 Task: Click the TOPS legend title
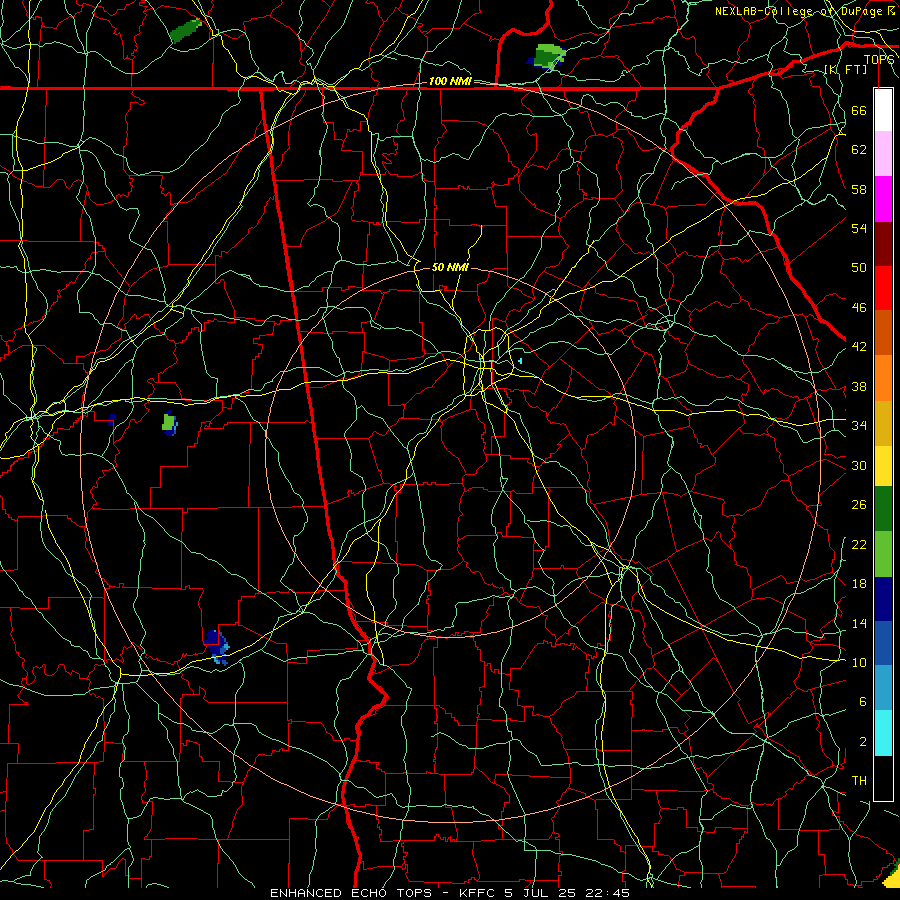coord(879,59)
